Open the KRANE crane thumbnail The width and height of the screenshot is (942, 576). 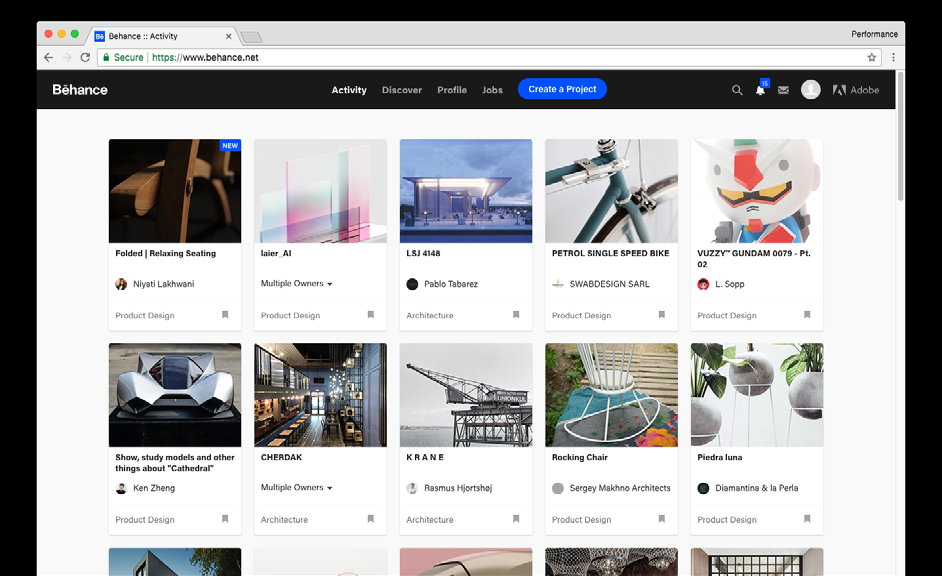coord(466,395)
